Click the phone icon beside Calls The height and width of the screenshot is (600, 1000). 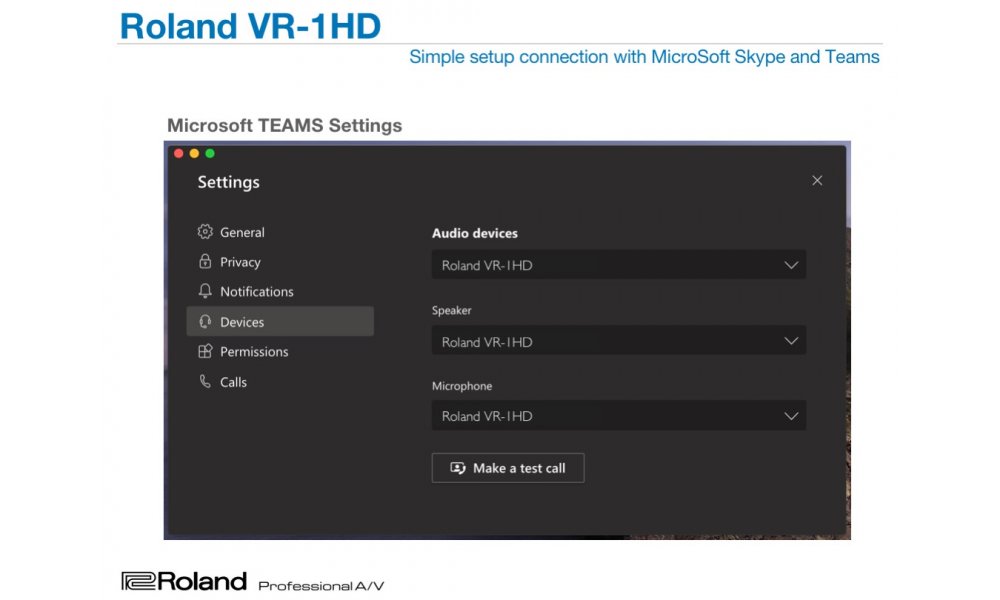205,382
